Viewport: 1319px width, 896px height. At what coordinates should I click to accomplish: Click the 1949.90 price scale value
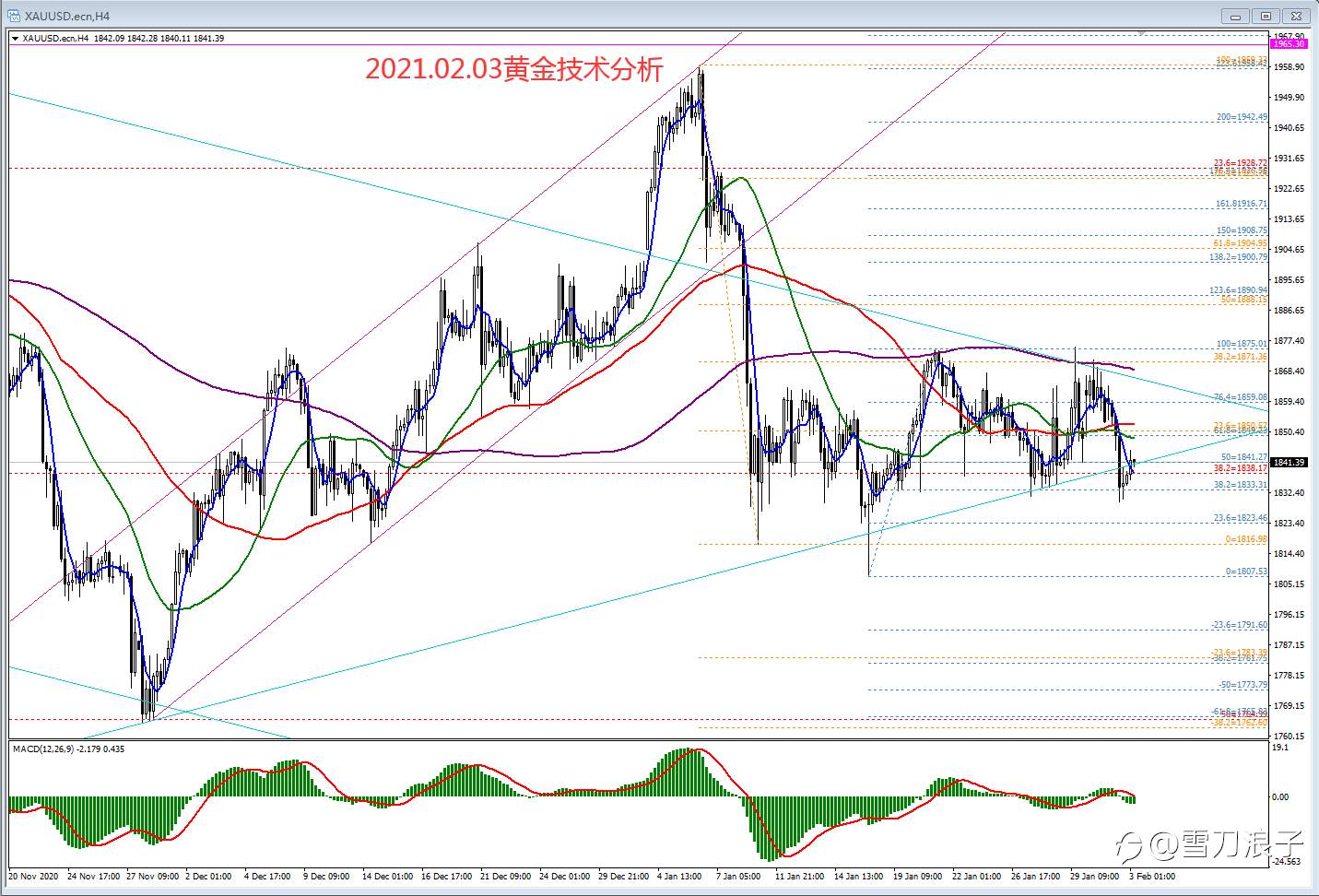click(x=1289, y=98)
